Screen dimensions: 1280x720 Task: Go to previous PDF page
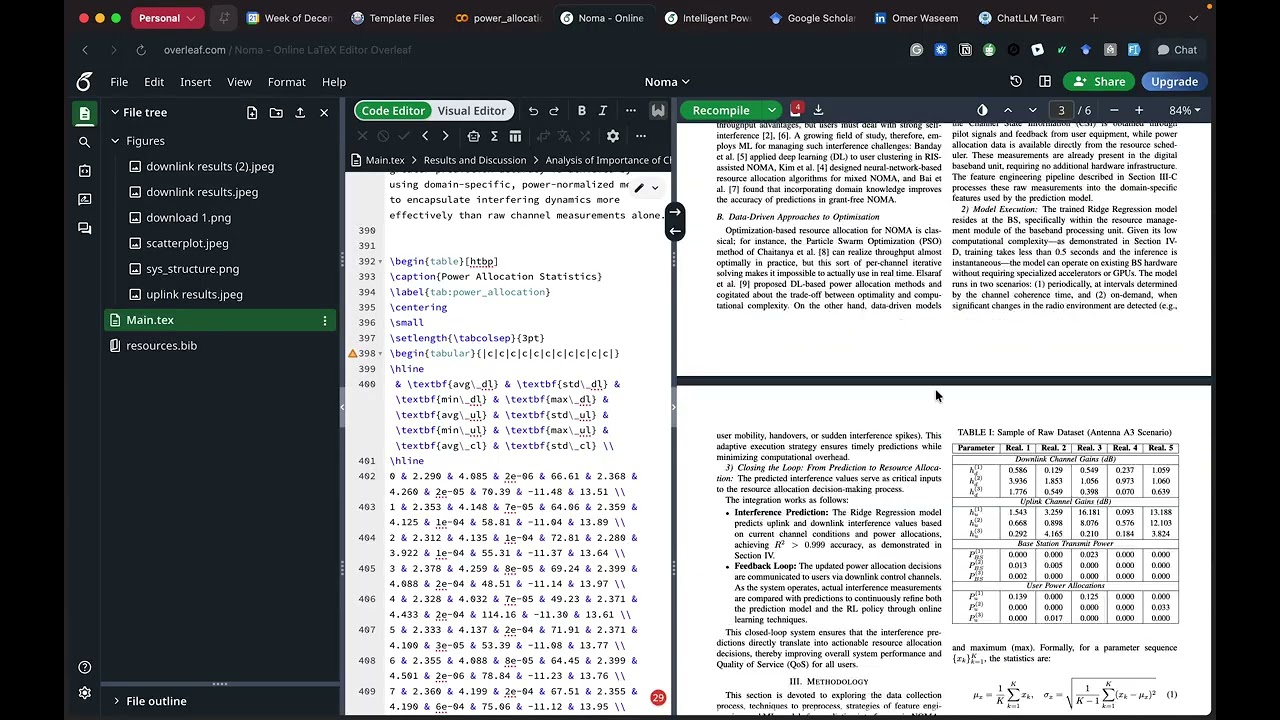click(1007, 110)
